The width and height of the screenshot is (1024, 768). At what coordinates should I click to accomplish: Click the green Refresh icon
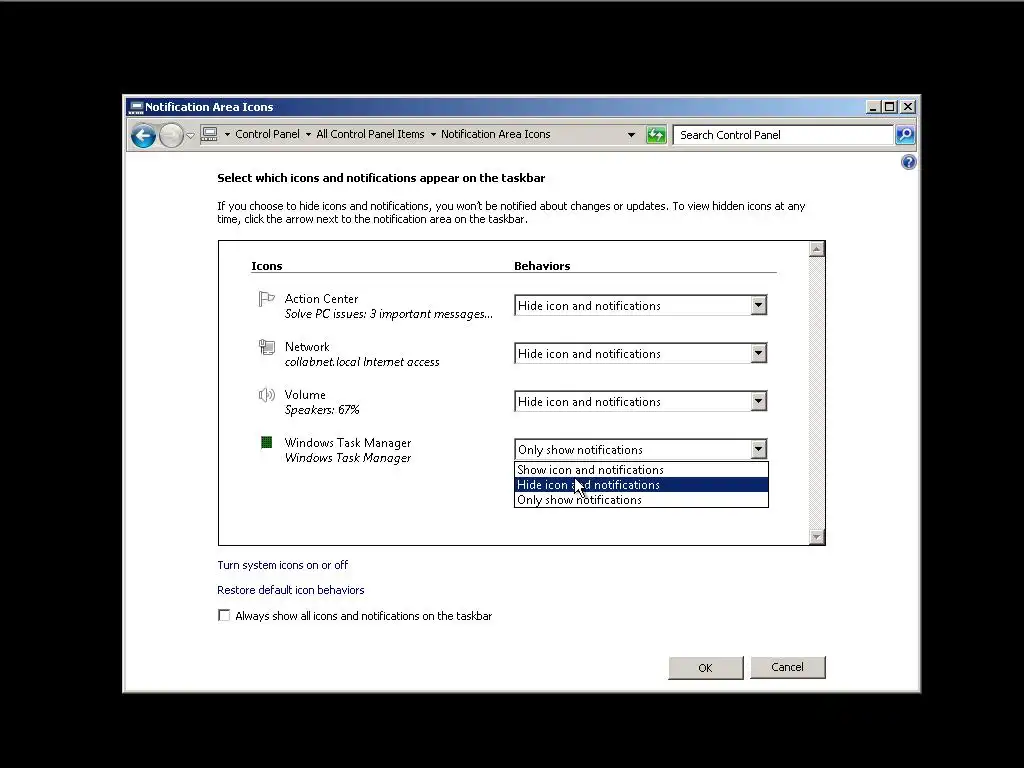point(656,135)
